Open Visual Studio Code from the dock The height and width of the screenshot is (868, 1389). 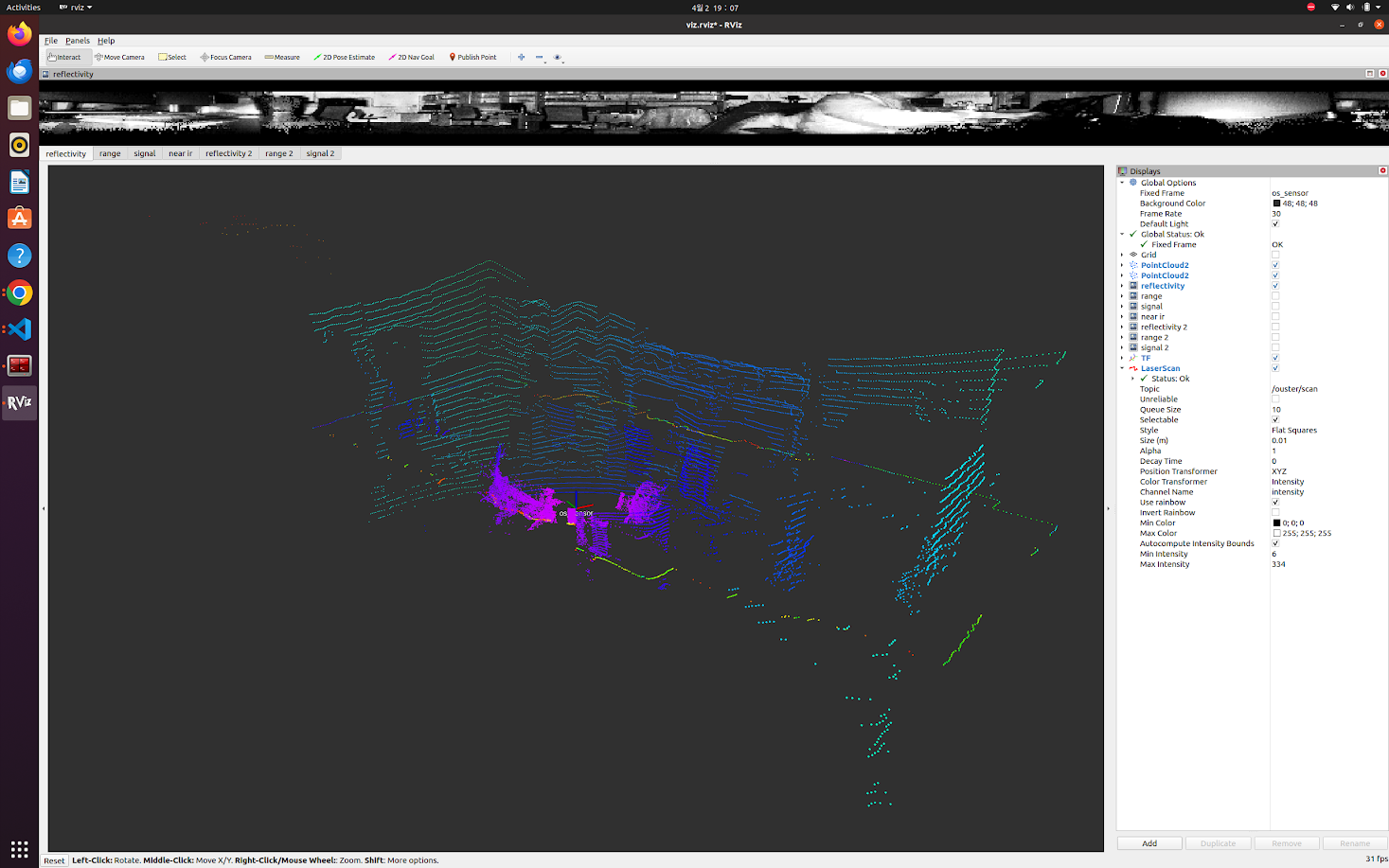19,329
